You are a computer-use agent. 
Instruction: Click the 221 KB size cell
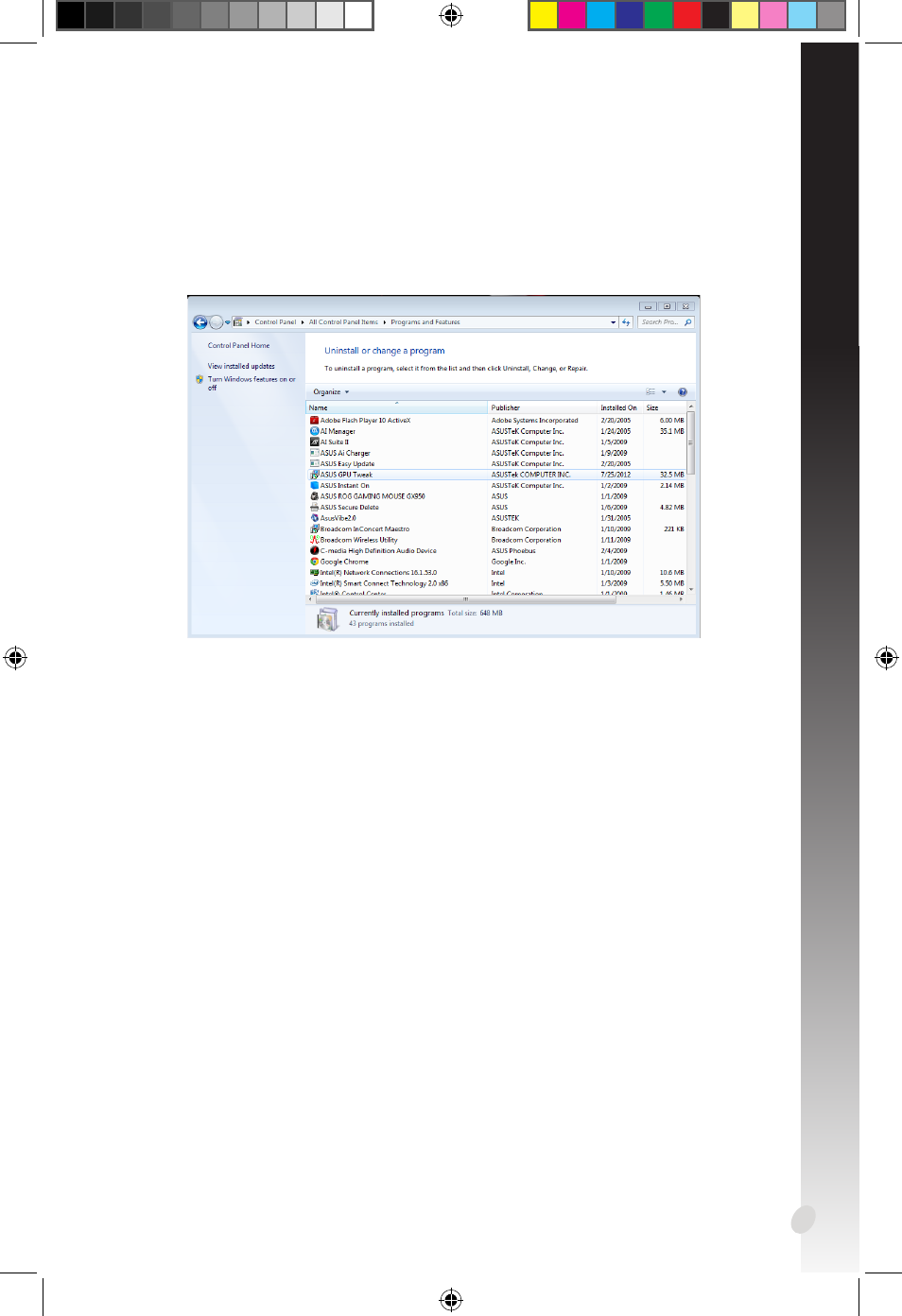tap(674, 529)
